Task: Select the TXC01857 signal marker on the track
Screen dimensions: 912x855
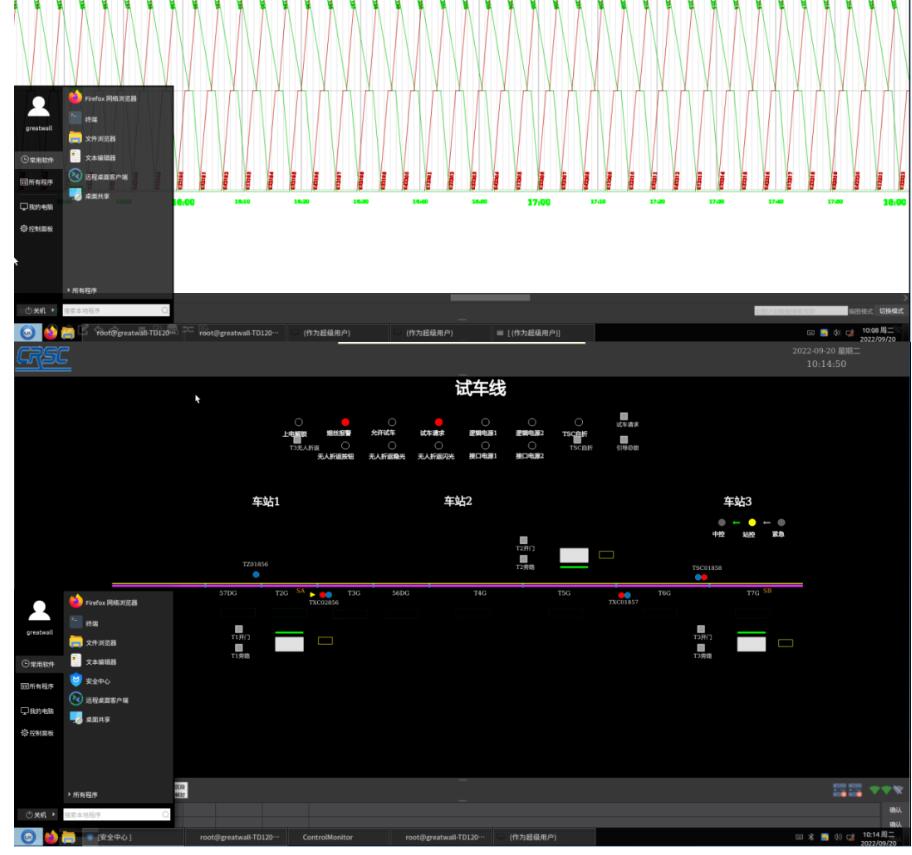Action: tap(624, 595)
